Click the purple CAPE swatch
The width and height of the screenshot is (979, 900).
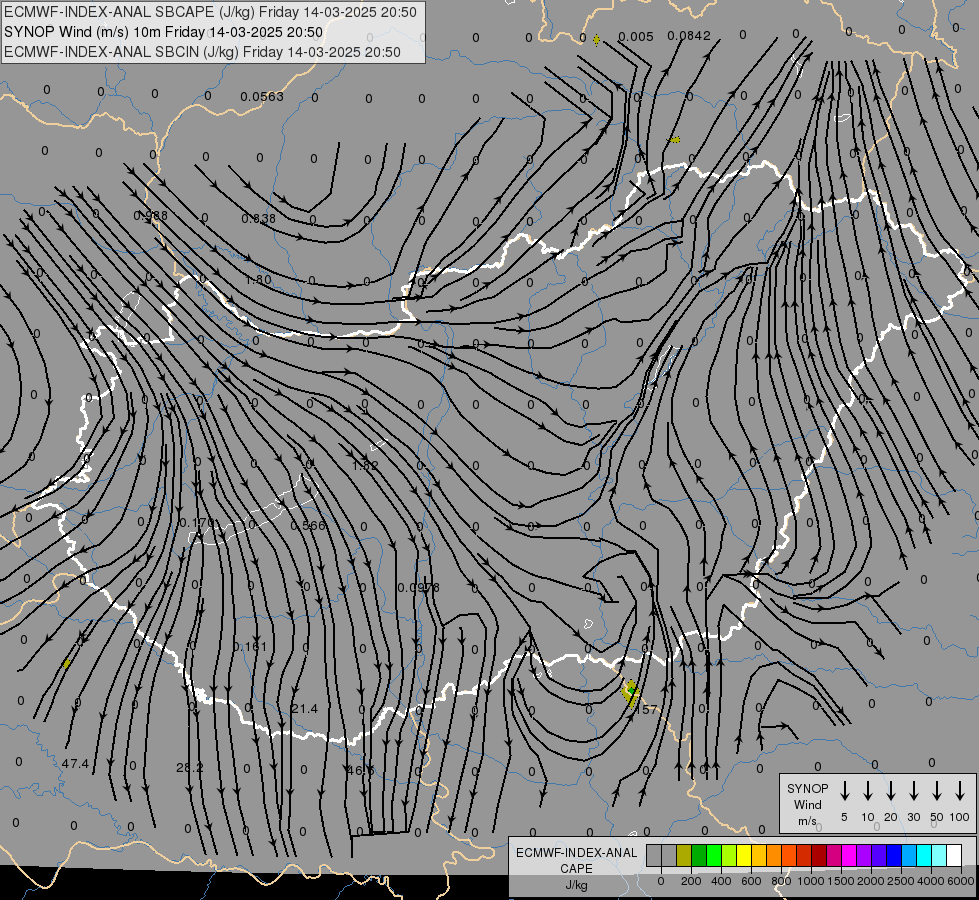pos(863,856)
